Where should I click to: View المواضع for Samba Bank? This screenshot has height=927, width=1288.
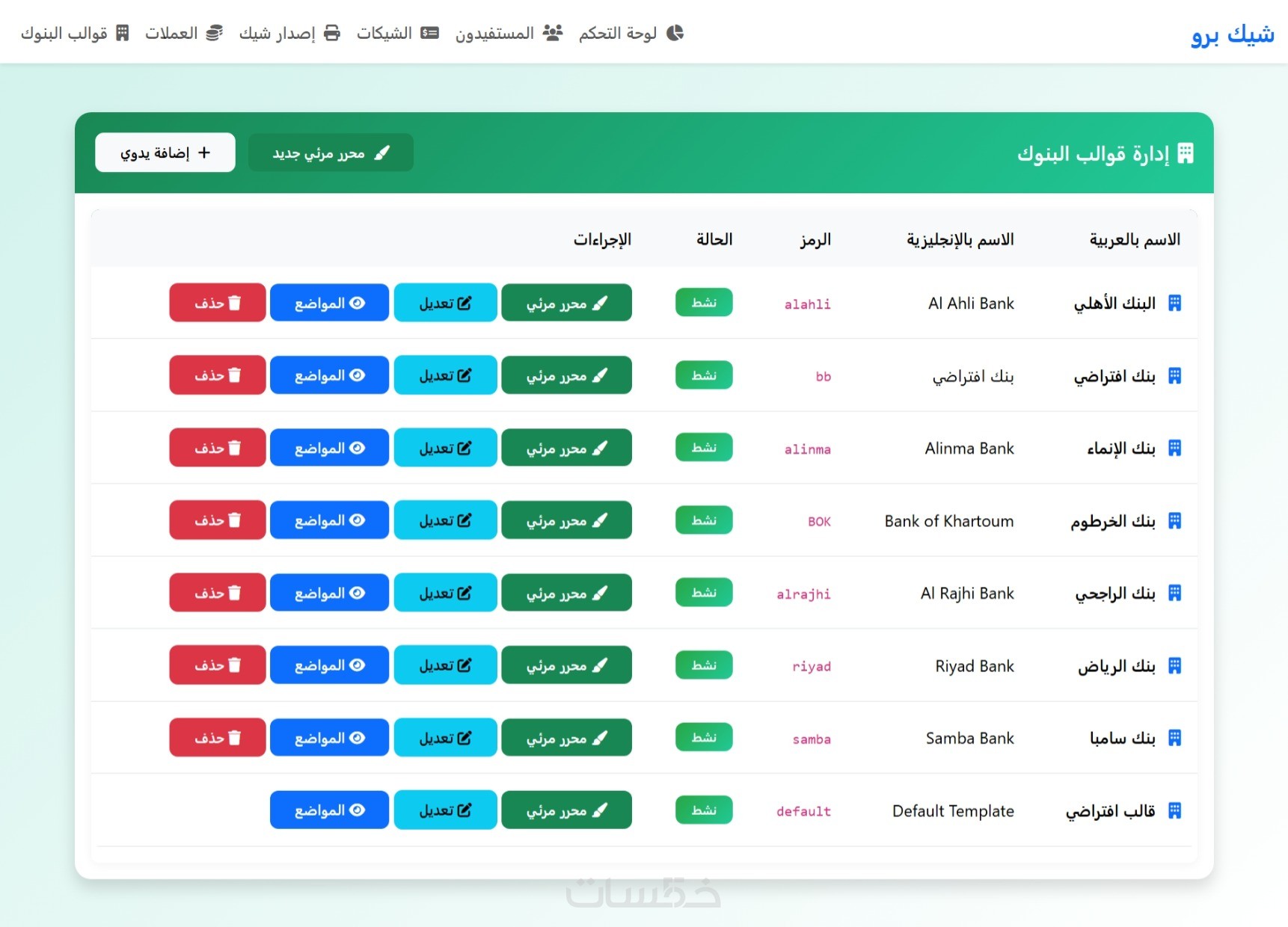click(x=329, y=738)
